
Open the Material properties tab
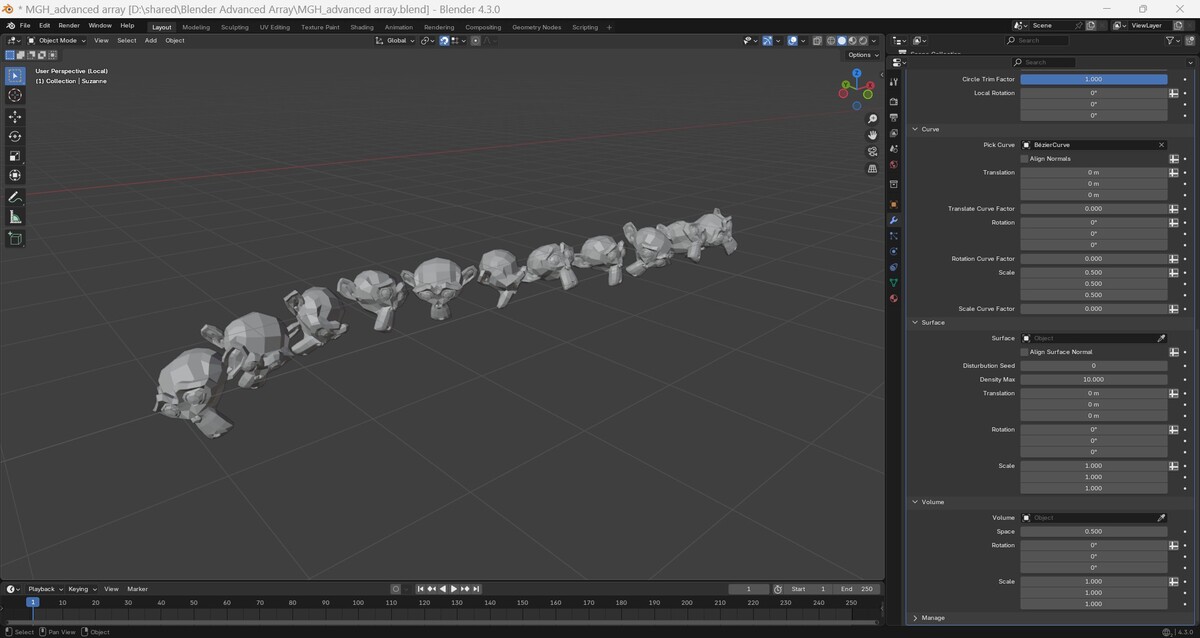pyautogui.click(x=894, y=298)
